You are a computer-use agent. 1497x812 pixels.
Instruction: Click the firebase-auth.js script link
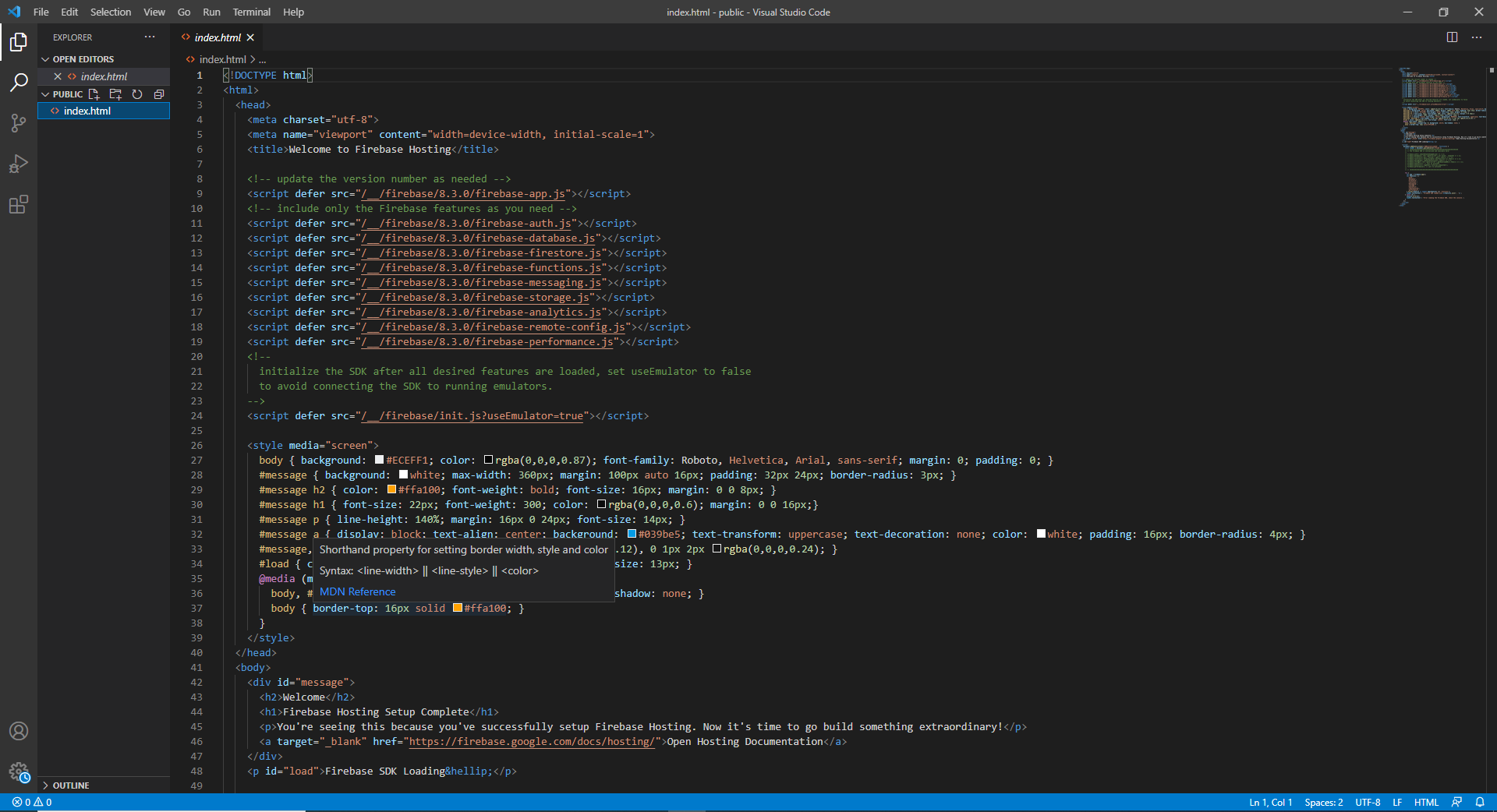466,224
